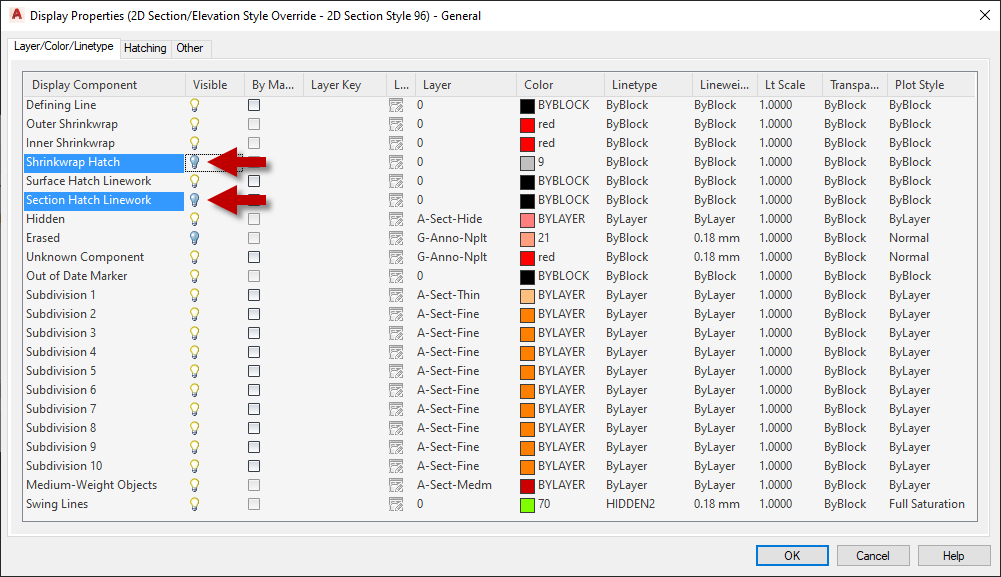Open layer picker for Medium-Weight Objects

(398, 484)
